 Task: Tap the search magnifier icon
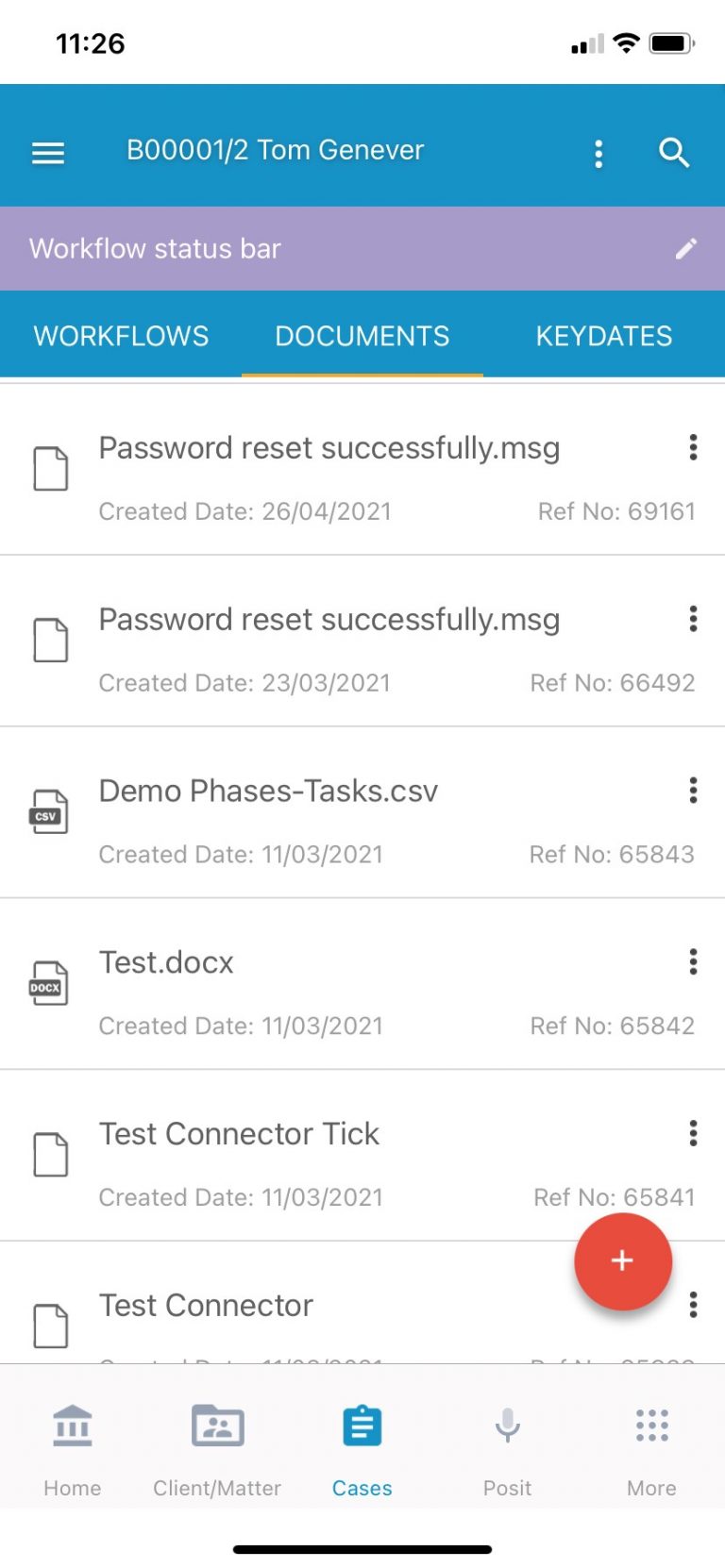pos(674,152)
